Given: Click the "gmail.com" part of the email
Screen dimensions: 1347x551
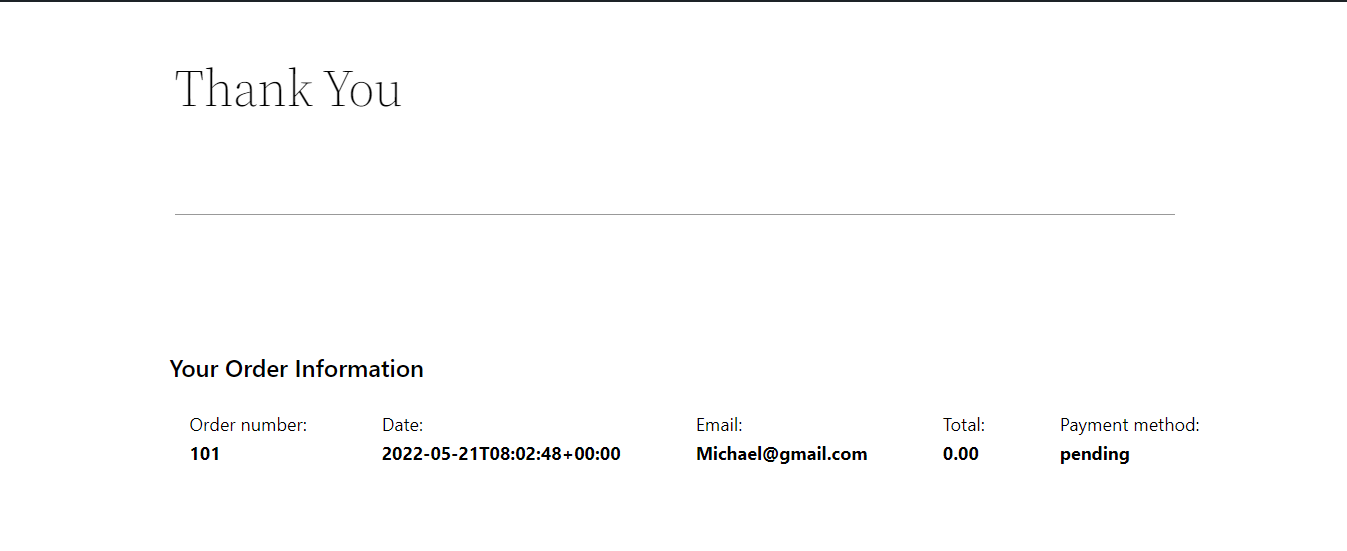Looking at the screenshot, I should [x=826, y=454].
